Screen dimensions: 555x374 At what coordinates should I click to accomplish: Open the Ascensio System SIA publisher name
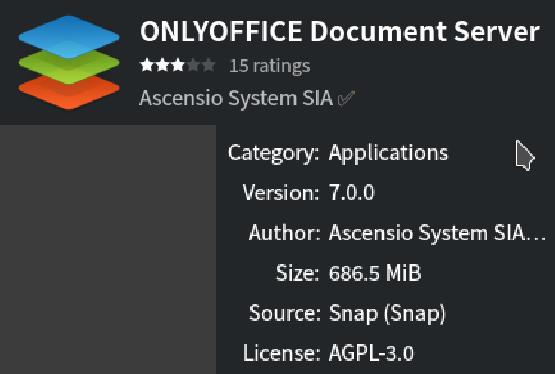point(236,98)
